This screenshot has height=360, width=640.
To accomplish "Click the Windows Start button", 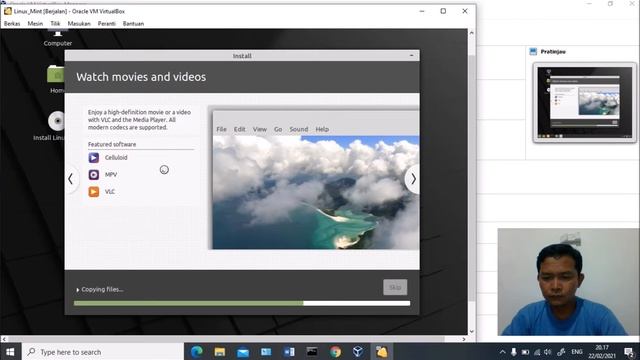I will point(10,352).
